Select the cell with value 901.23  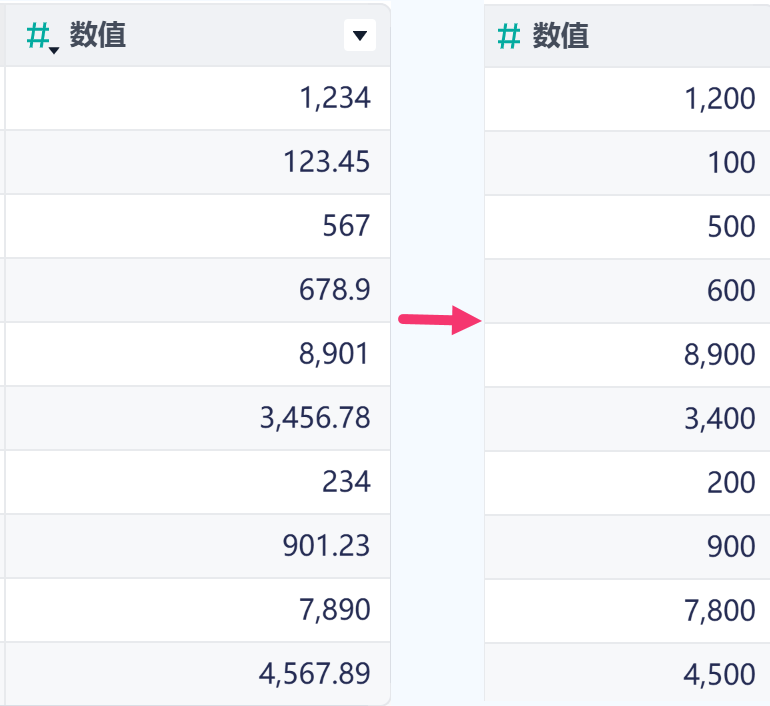tap(197, 546)
